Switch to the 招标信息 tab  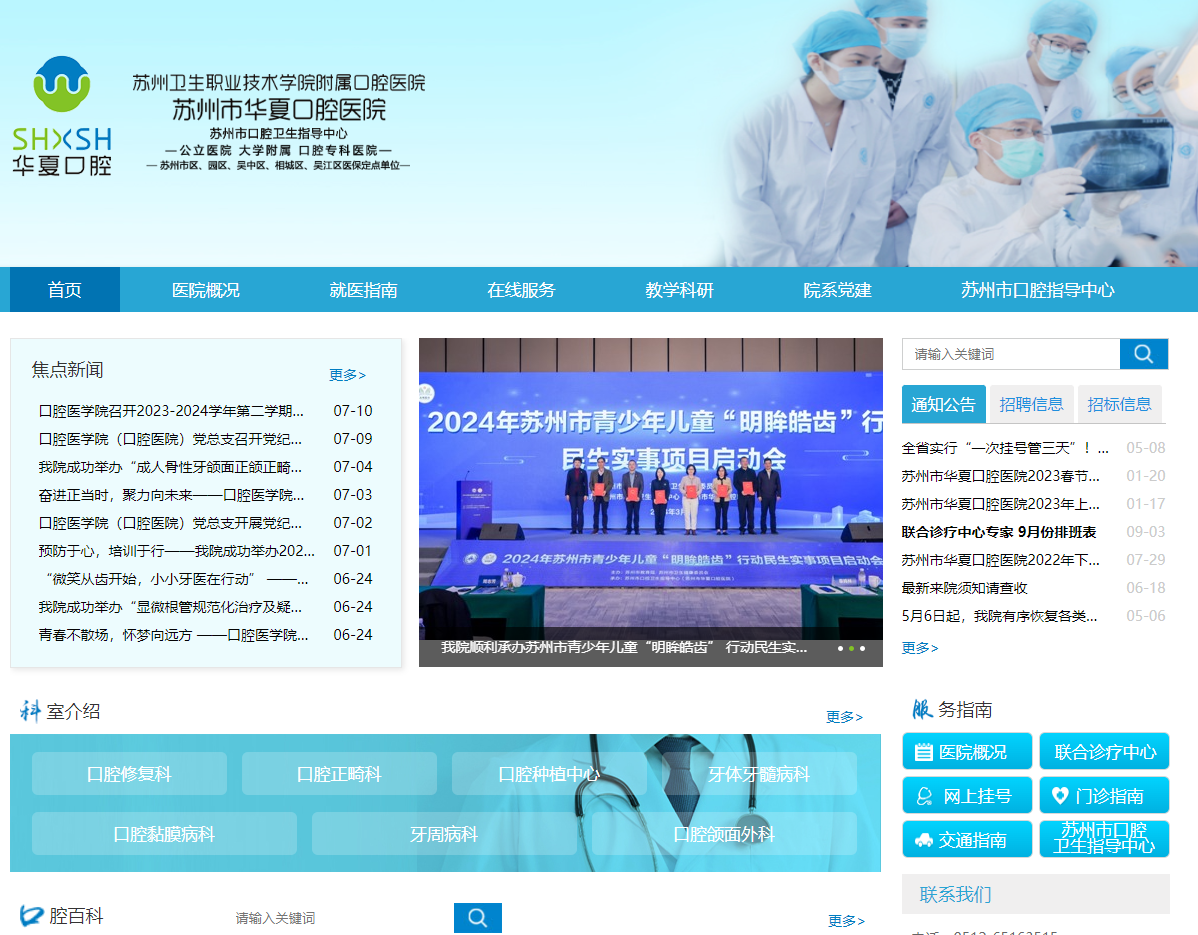1119,404
